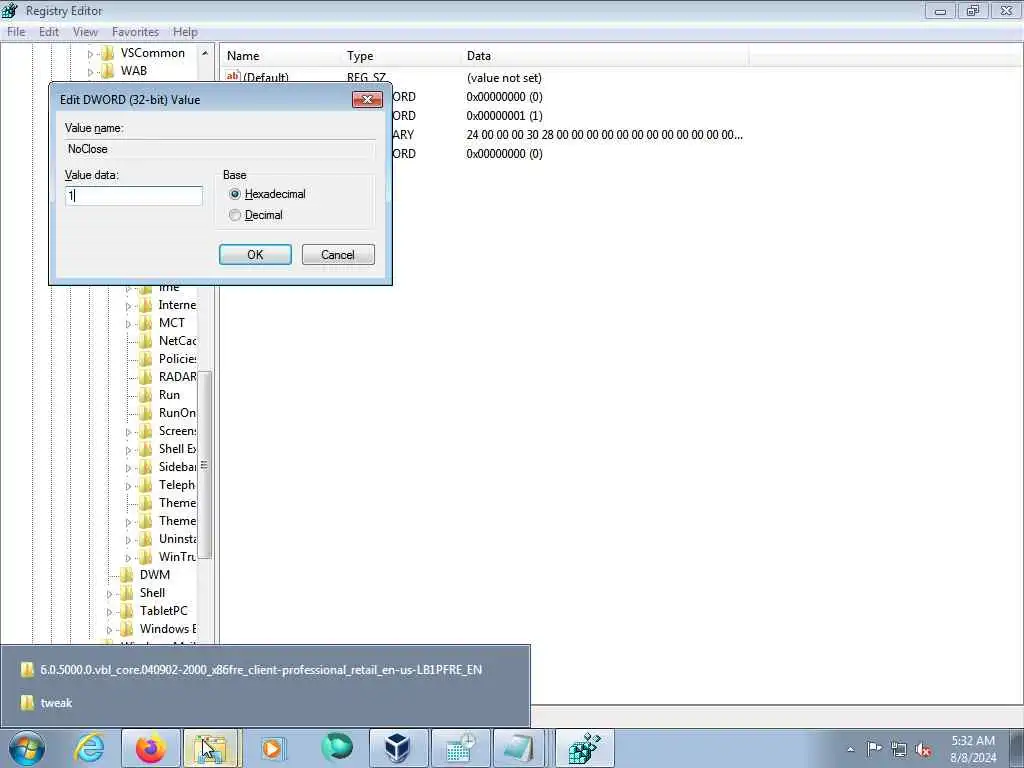The width and height of the screenshot is (1024, 768).
Task: Expand the VSCommon key
Action: coord(90,54)
